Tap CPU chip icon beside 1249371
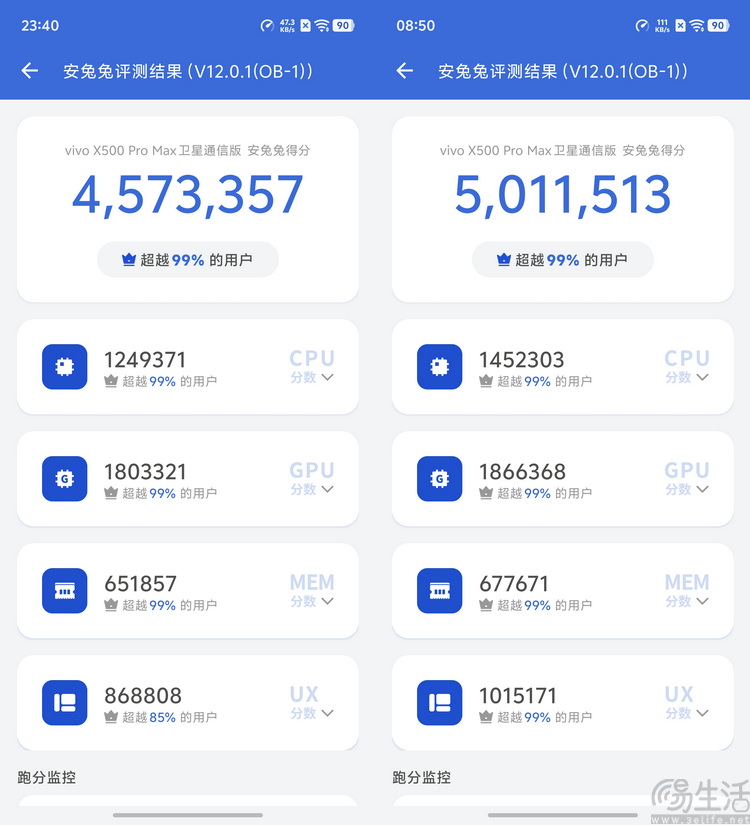 [65, 367]
